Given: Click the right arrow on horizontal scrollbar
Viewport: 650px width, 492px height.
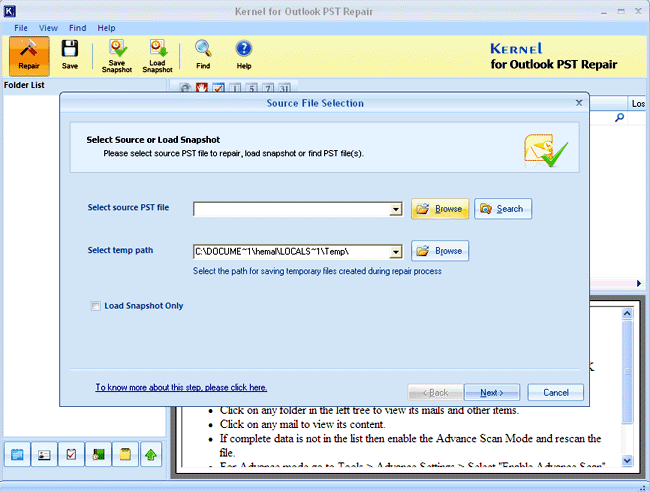Looking at the screenshot, I should [639, 284].
